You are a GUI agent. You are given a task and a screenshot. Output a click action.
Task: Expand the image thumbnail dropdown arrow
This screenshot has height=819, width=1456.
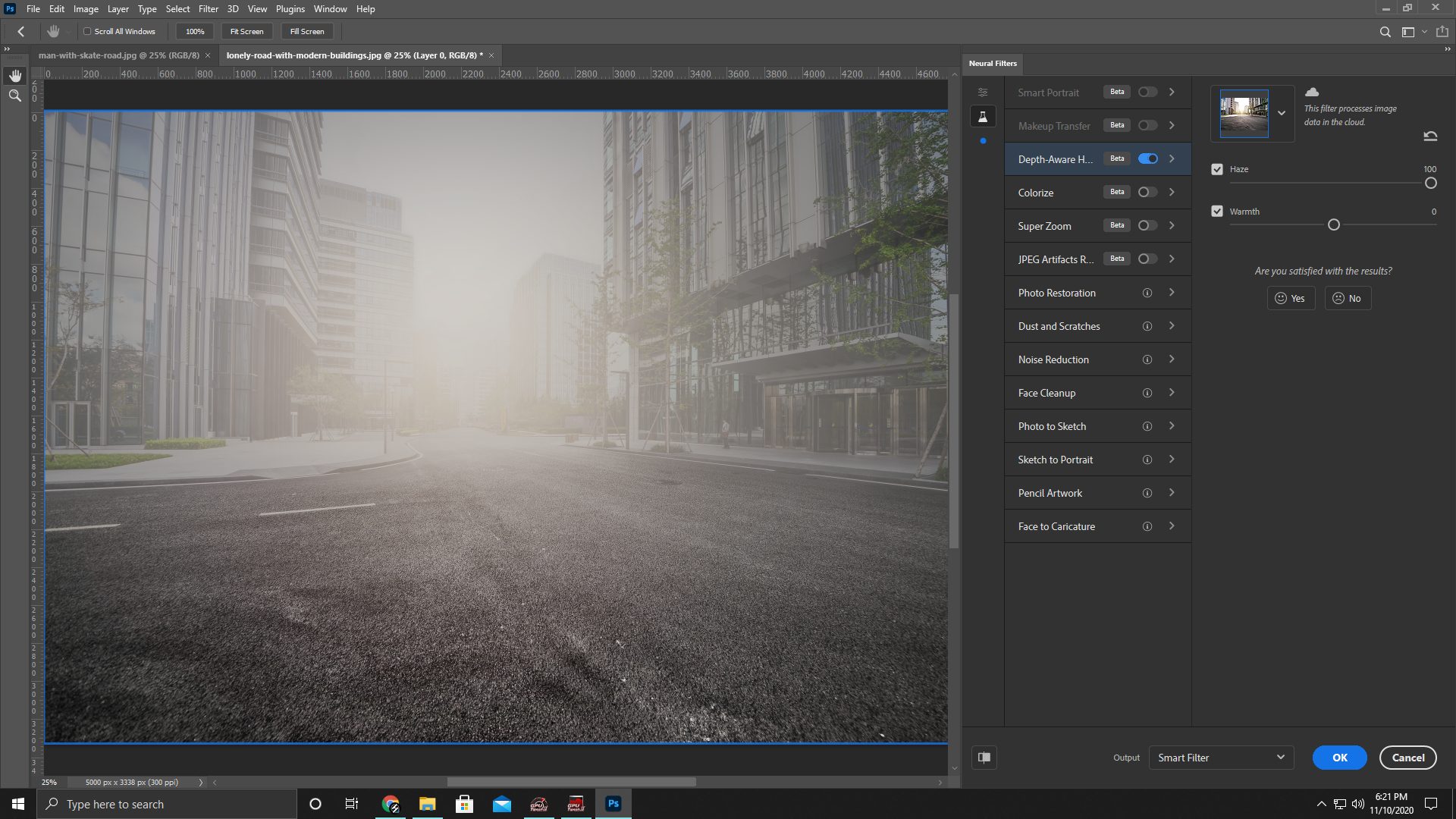[x=1282, y=114]
